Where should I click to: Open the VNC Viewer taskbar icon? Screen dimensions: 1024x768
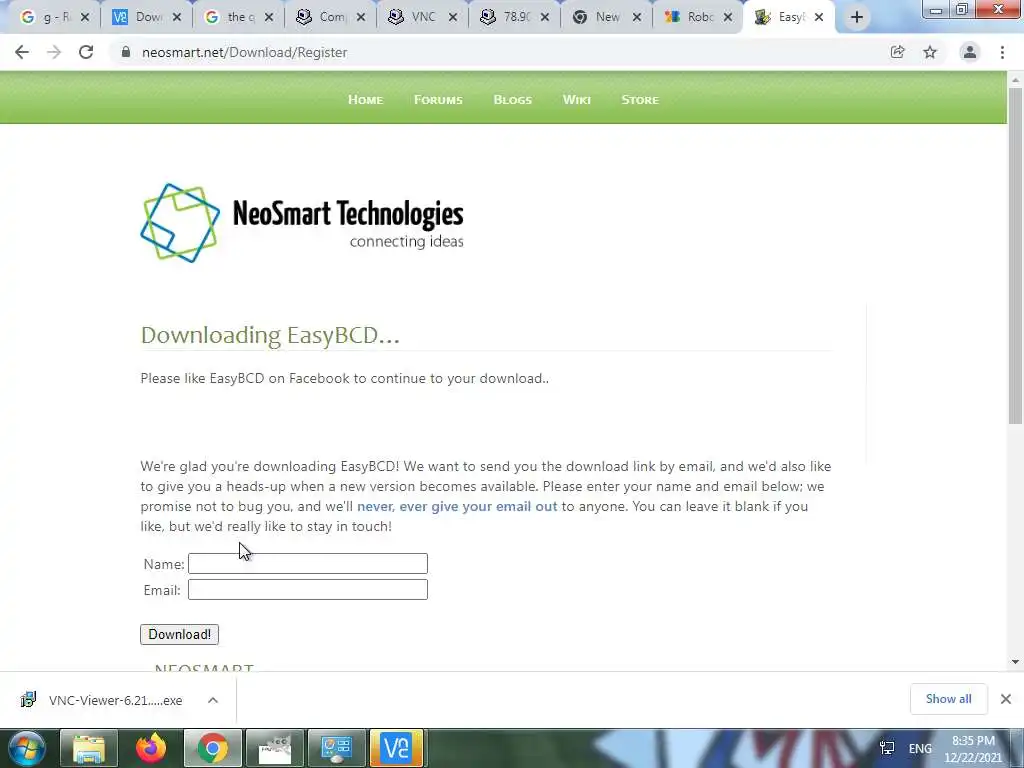click(397, 748)
